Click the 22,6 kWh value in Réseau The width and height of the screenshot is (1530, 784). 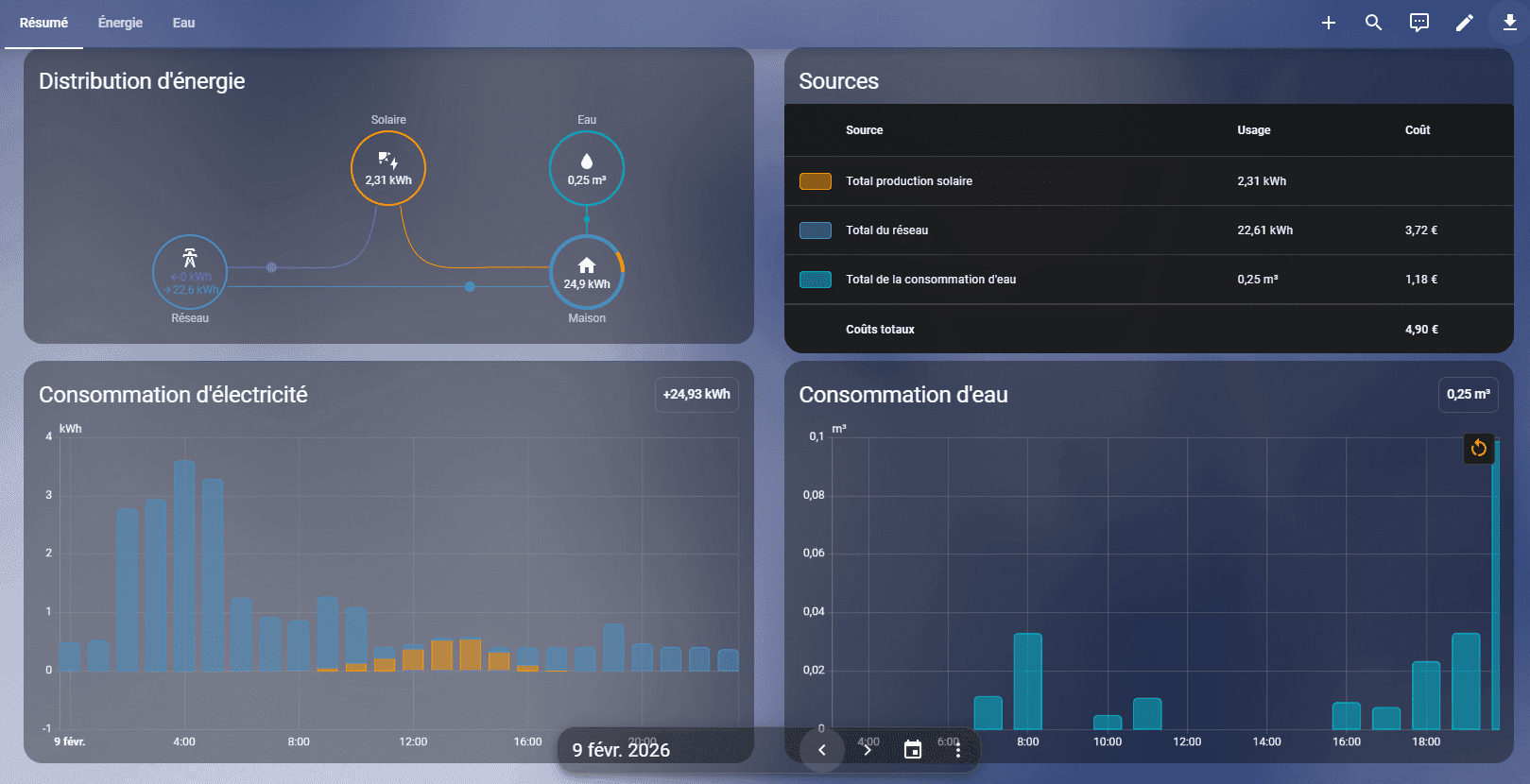tap(192, 290)
